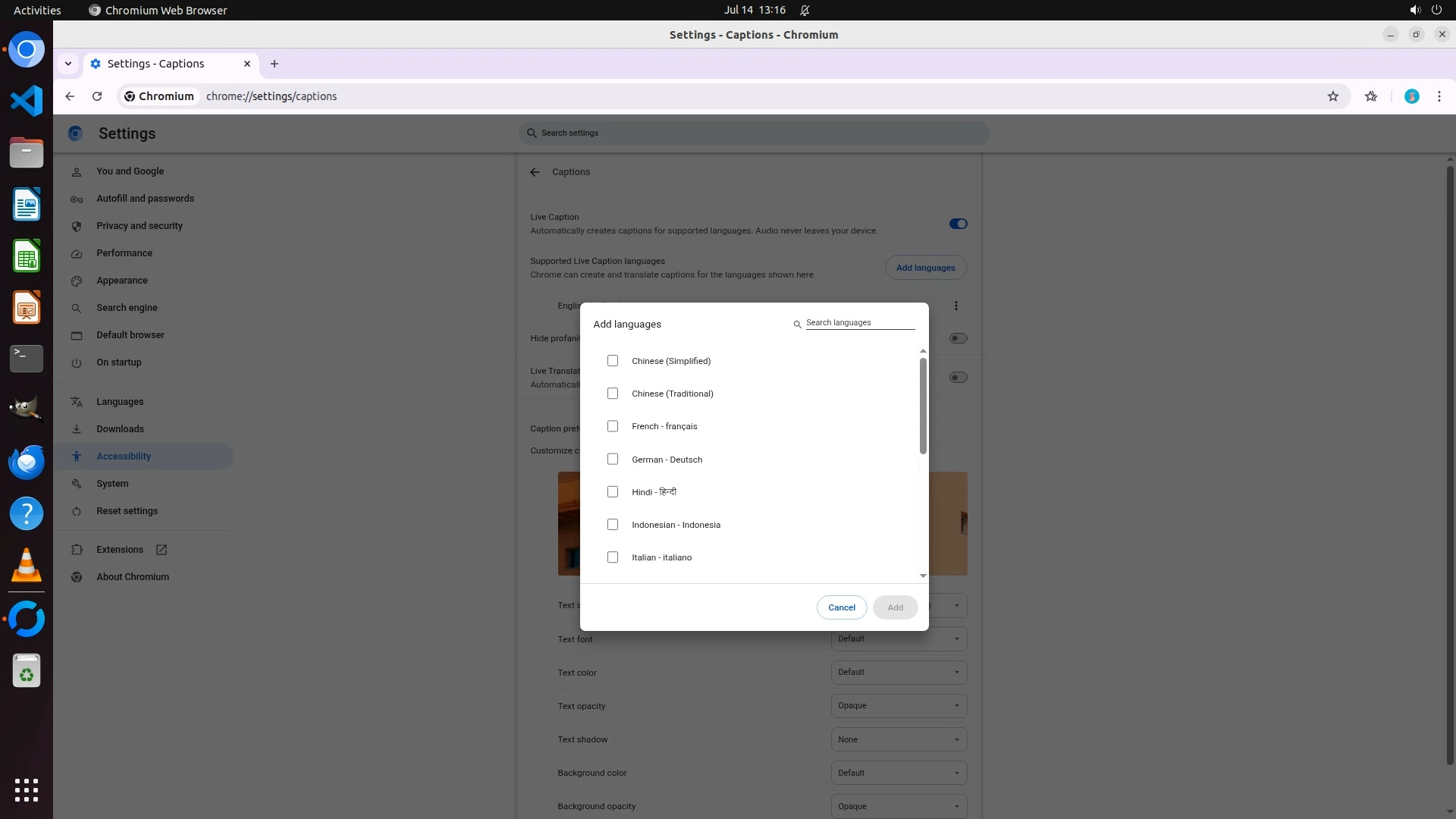Click the back arrow next to Captions
This screenshot has height=819, width=1456.
point(535,172)
